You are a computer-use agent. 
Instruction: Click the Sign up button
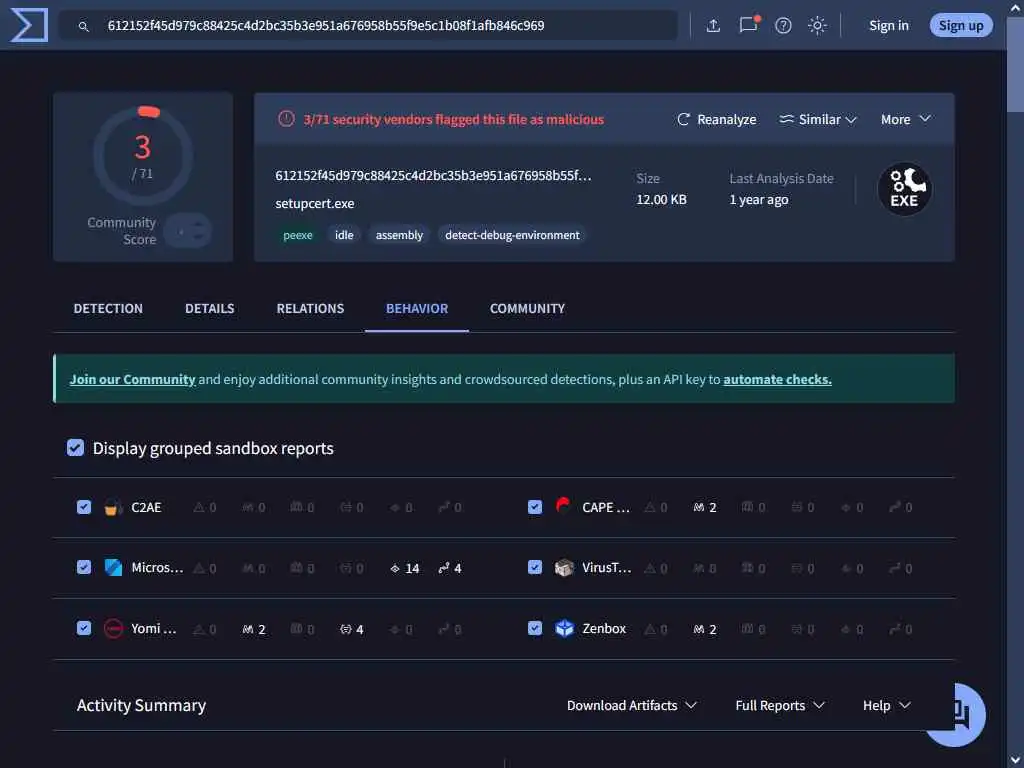pos(961,25)
